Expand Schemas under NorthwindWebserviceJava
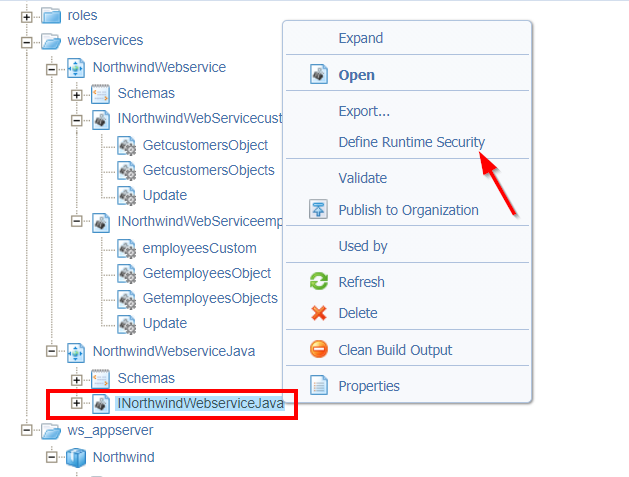This screenshot has width=629, height=477. coord(76,379)
